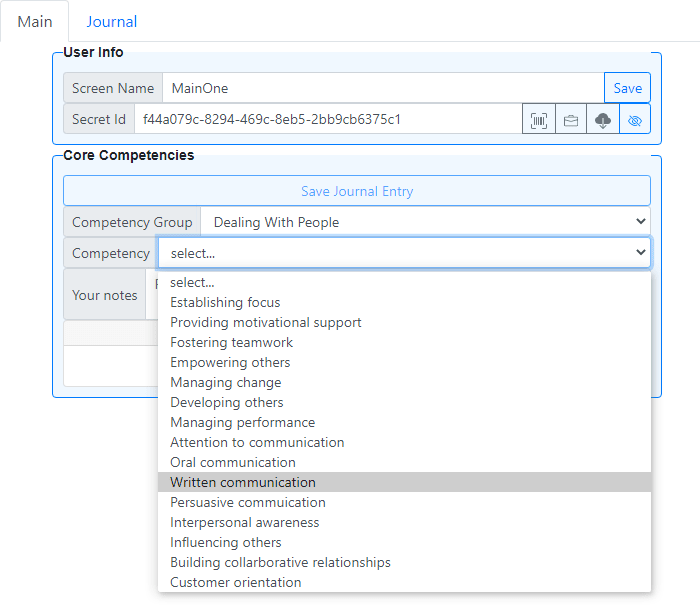
Task: Pick 'Fostering teamwork' from the list
Action: pos(404,342)
